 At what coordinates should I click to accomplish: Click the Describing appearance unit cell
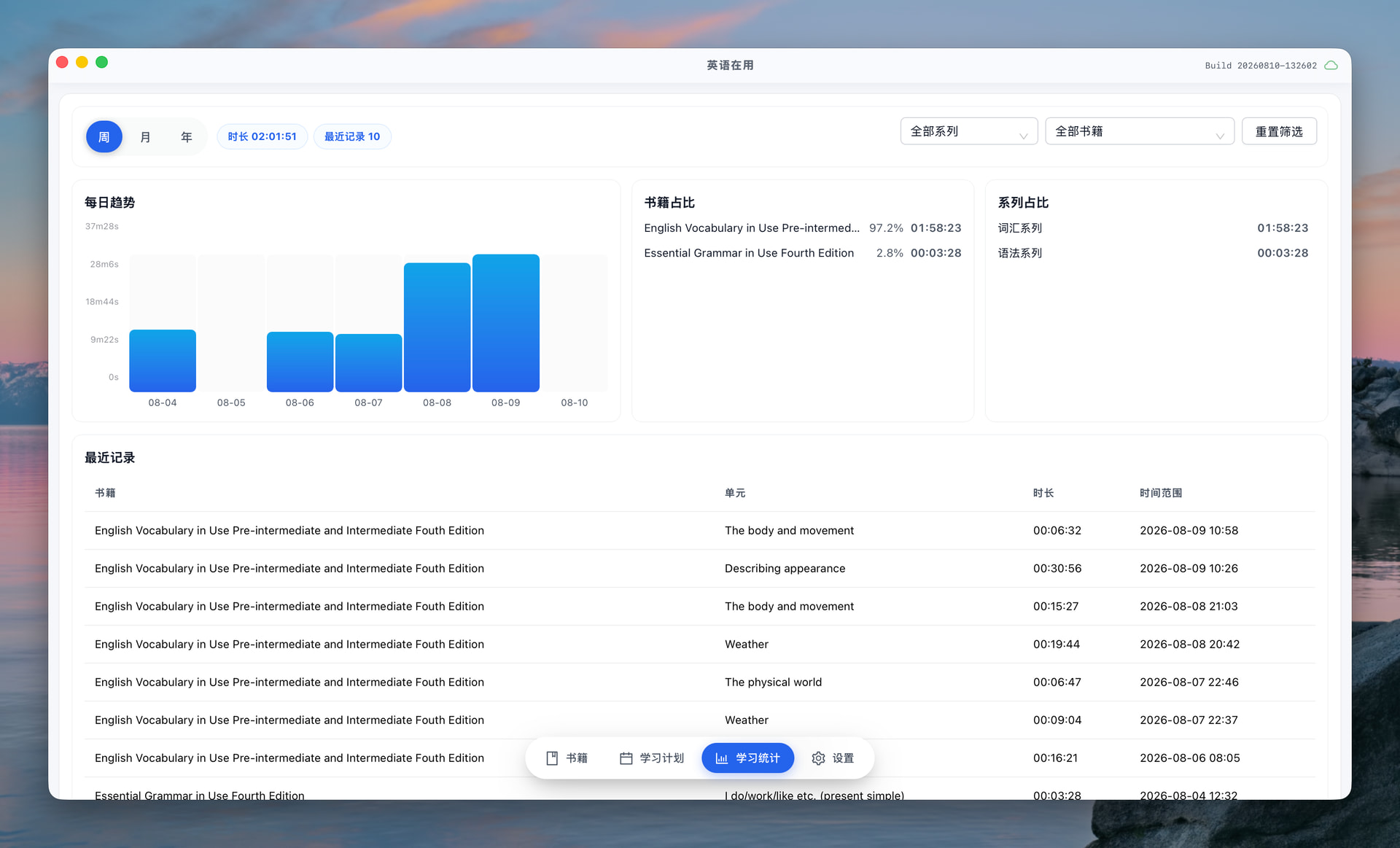pos(785,569)
